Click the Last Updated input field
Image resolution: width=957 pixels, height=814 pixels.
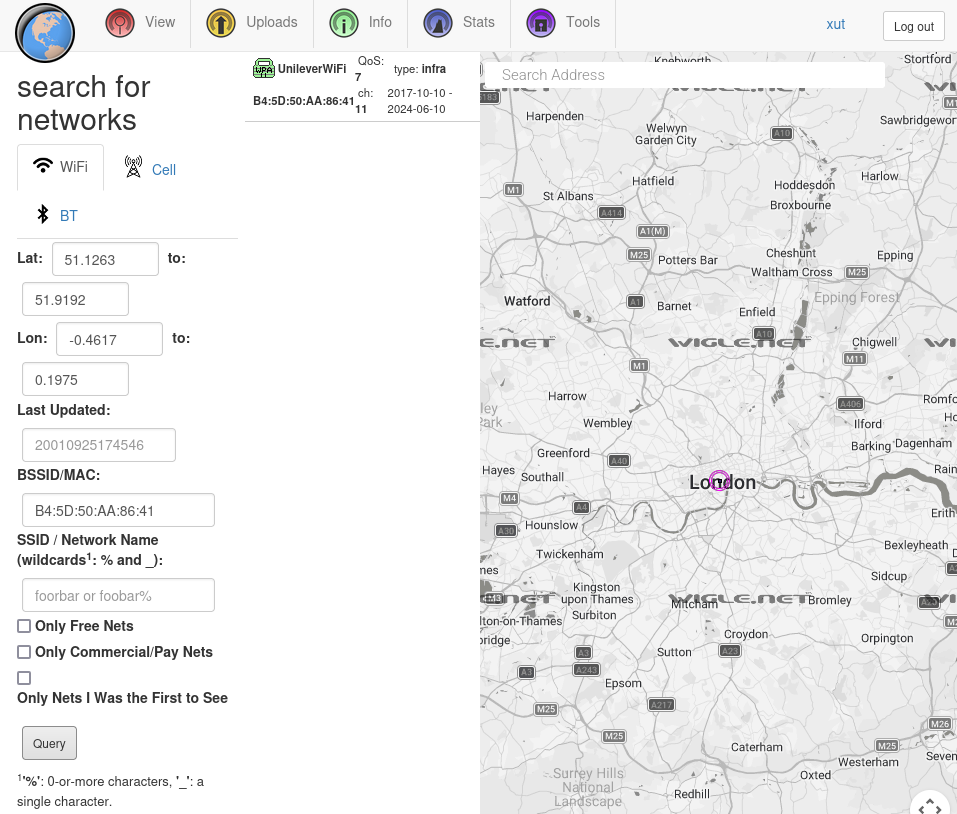pos(99,445)
